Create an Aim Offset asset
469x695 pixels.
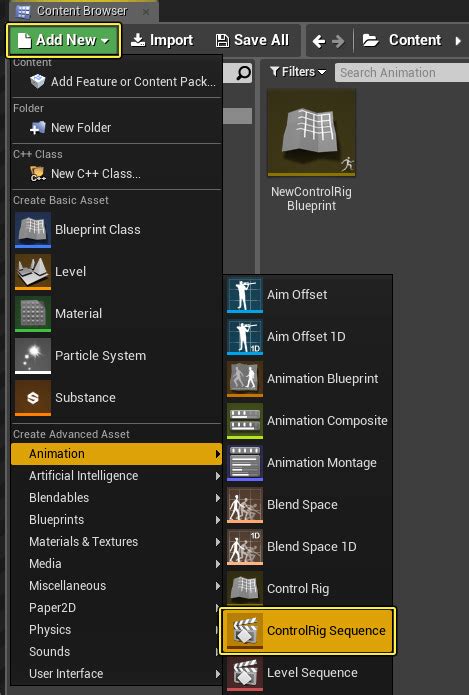tap(308, 295)
